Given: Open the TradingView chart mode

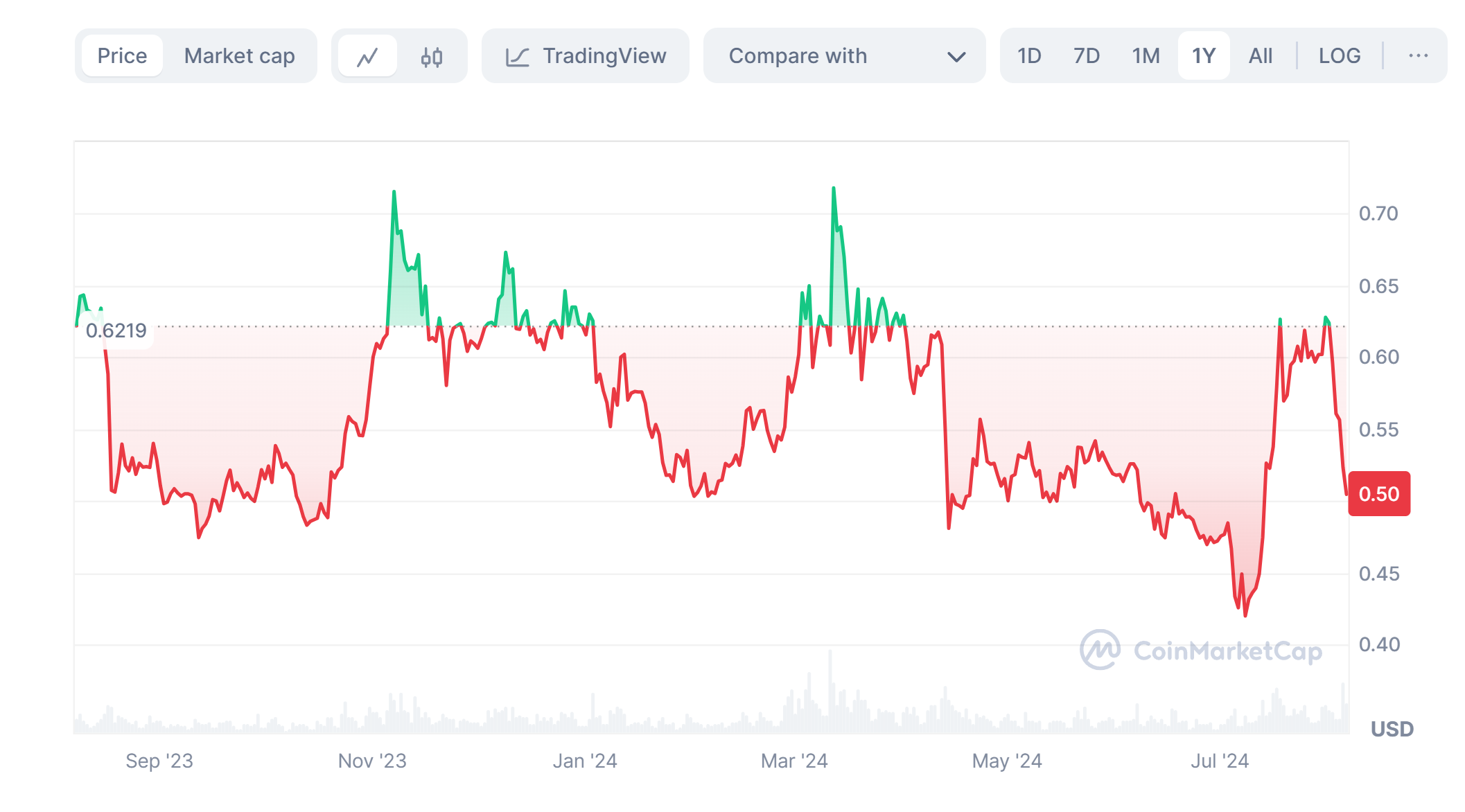Looking at the screenshot, I should [x=603, y=56].
